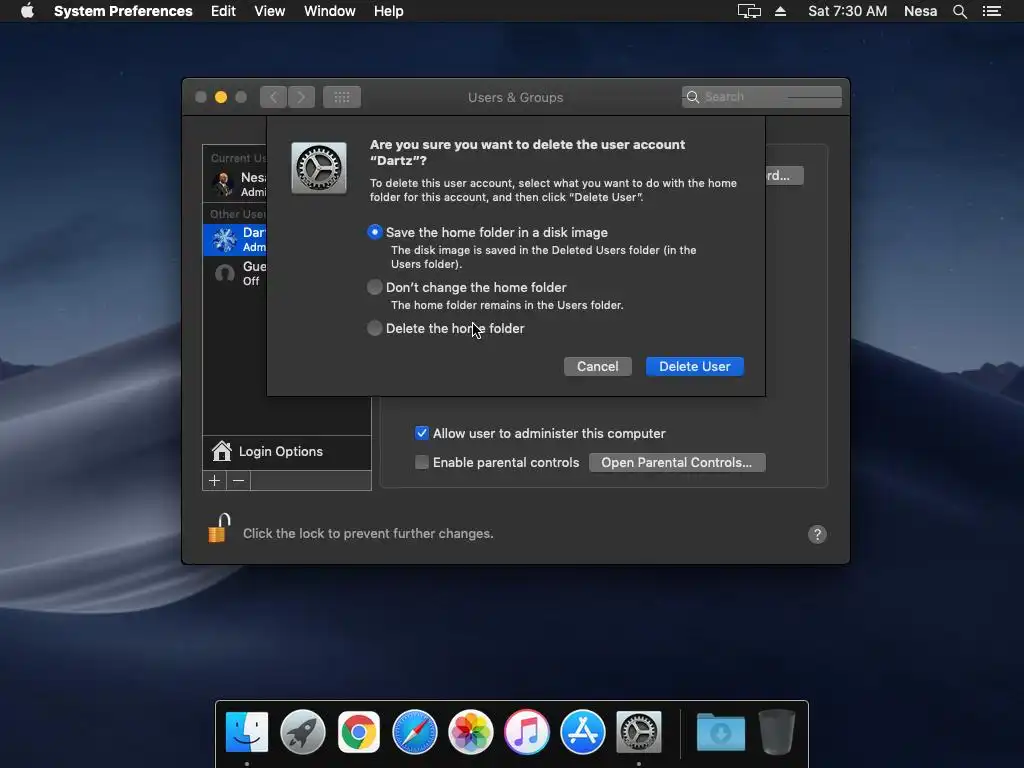Click the Login Options label
This screenshot has width=1024, height=768.
pos(281,451)
